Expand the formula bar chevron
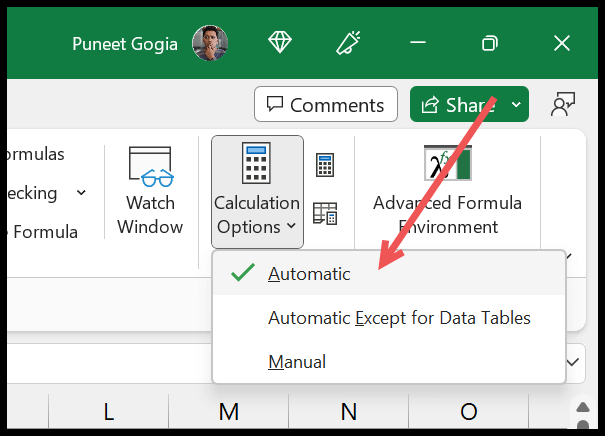 point(574,361)
